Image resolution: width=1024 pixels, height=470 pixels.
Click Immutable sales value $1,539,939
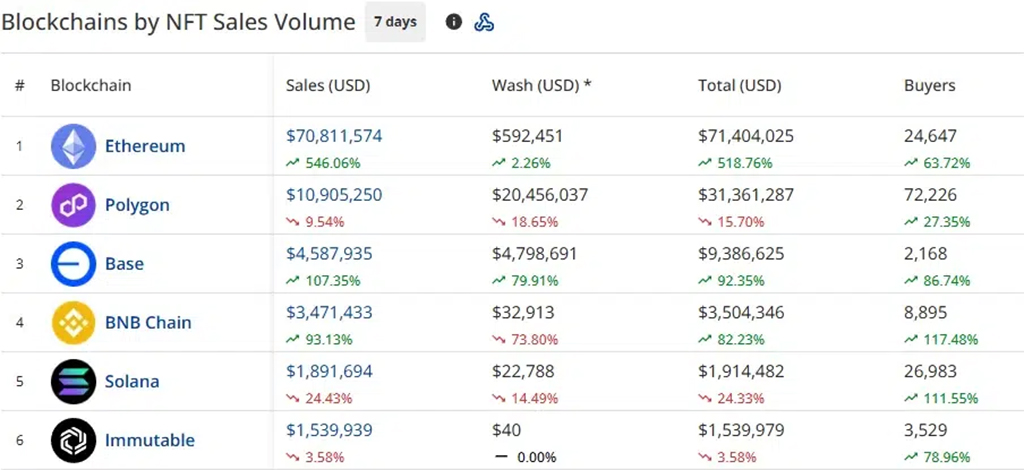(329, 430)
